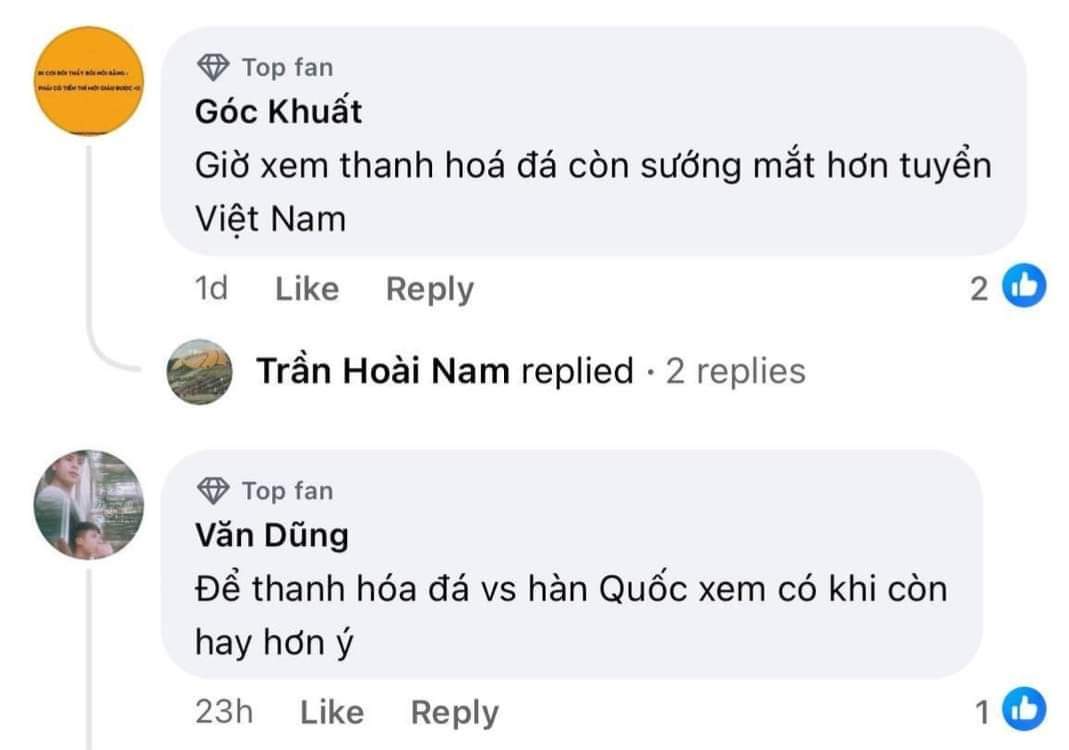Show who reacted via the count 2
Image resolution: width=1069 pixels, height=750 pixels.
(x=979, y=289)
